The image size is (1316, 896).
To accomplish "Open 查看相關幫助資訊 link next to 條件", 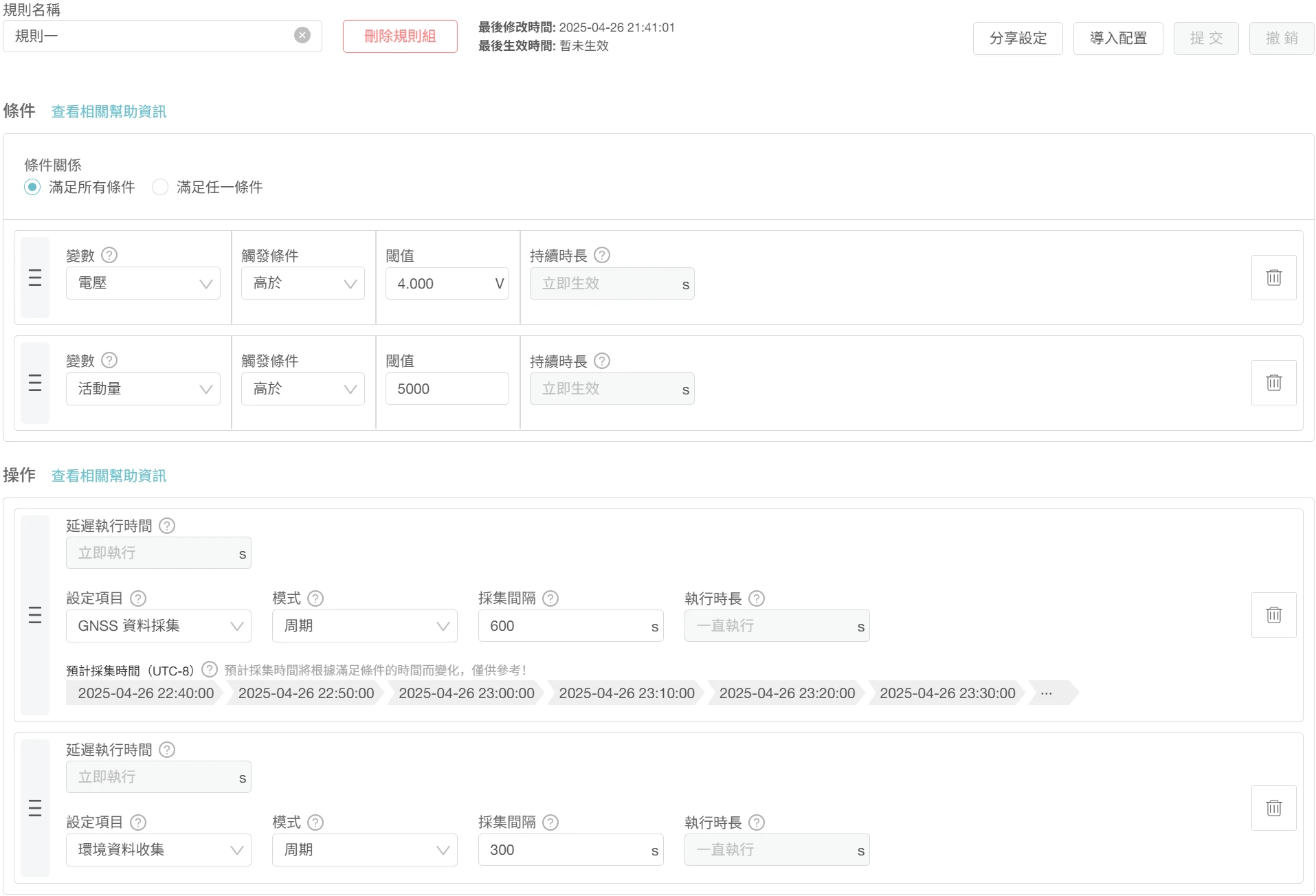I will point(109,111).
